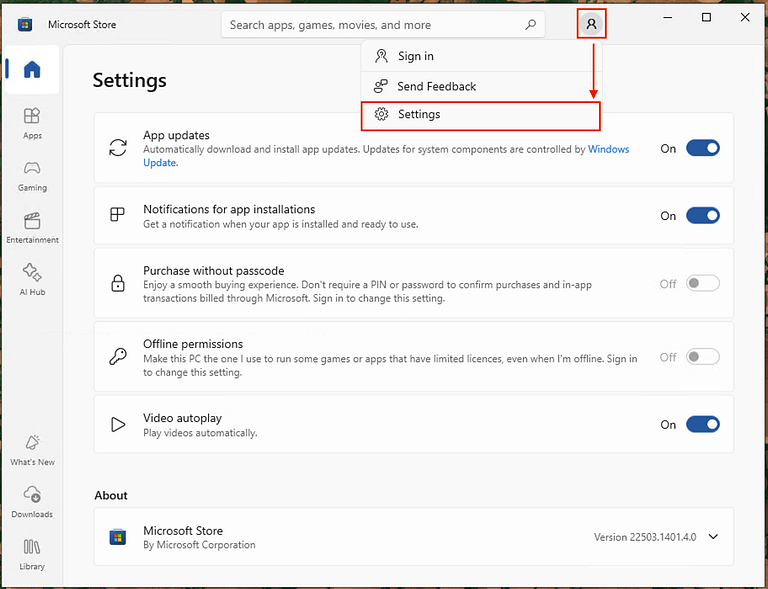Select Settings in the account menu
Viewport: 768px width, 589px height.
coord(419,115)
